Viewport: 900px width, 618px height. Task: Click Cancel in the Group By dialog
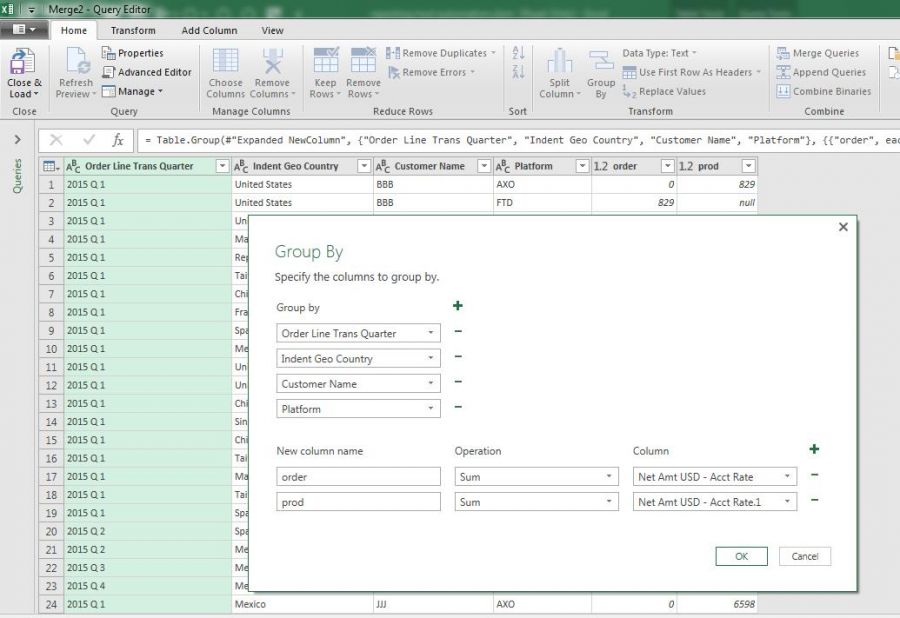tap(805, 556)
